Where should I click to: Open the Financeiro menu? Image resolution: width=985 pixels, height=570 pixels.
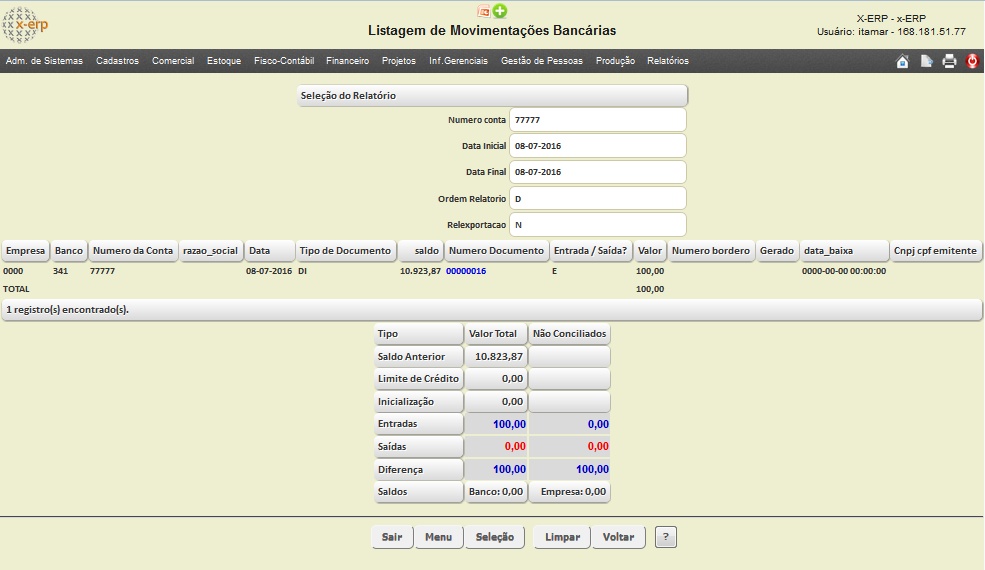pyautogui.click(x=347, y=61)
